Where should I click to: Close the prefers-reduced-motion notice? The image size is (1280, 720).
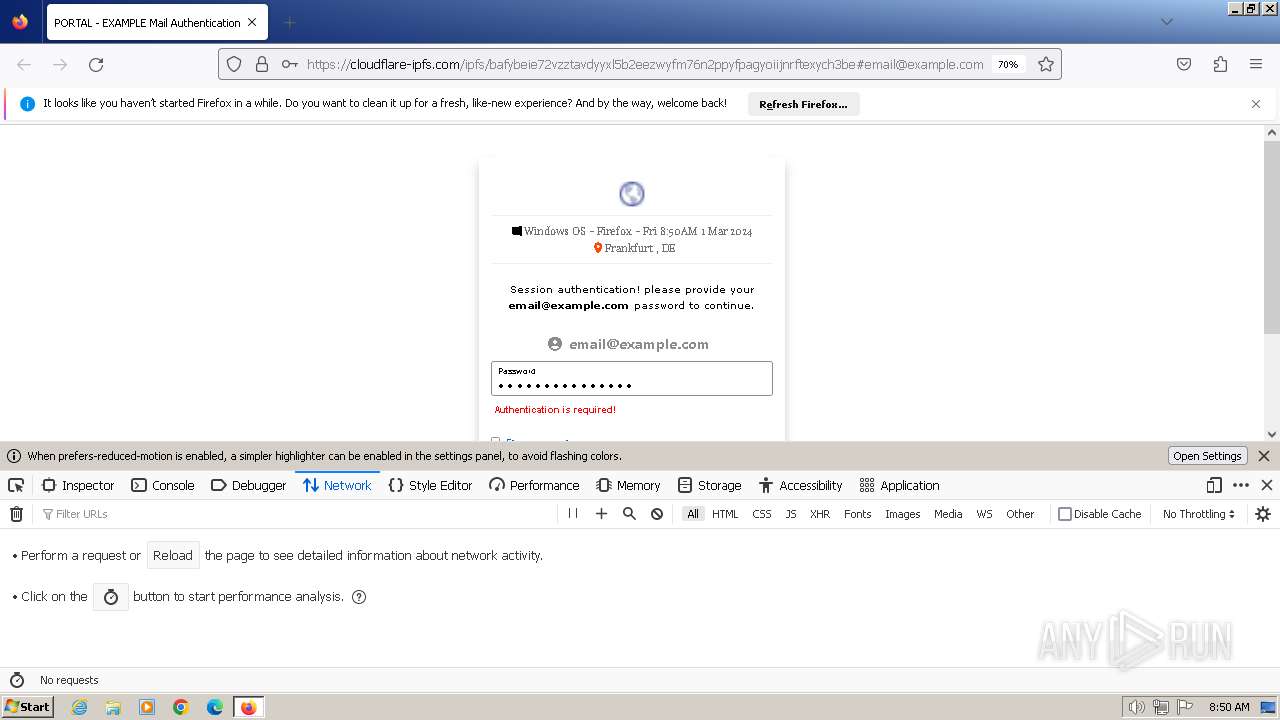click(x=1264, y=456)
